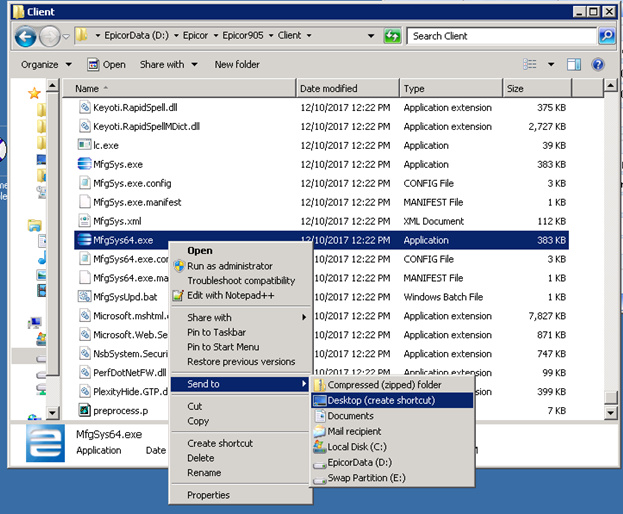
Task: Sort by the Size column header
Action: pos(537,88)
